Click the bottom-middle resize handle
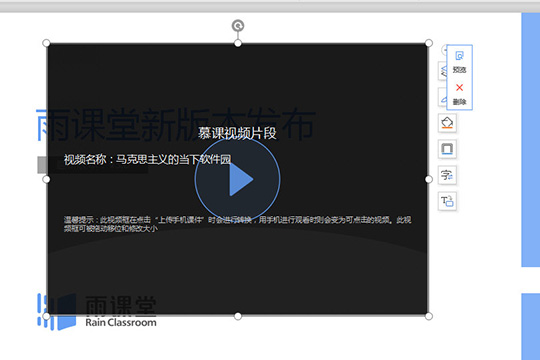 238,316
